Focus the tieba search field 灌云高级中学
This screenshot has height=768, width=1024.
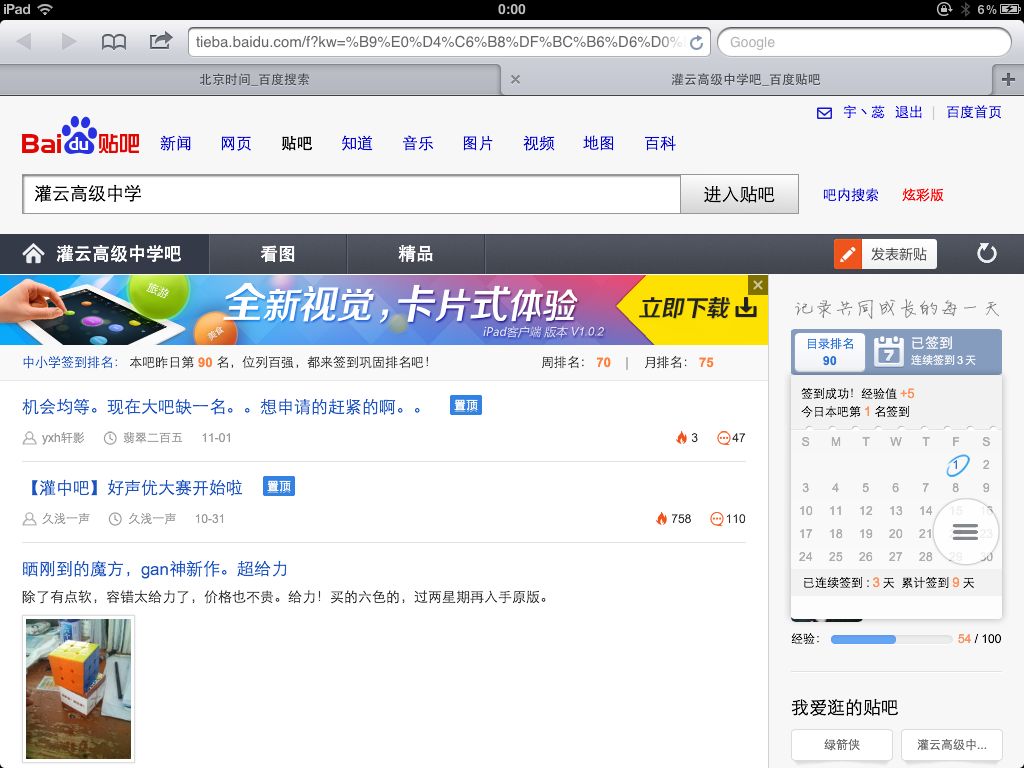[x=351, y=194]
